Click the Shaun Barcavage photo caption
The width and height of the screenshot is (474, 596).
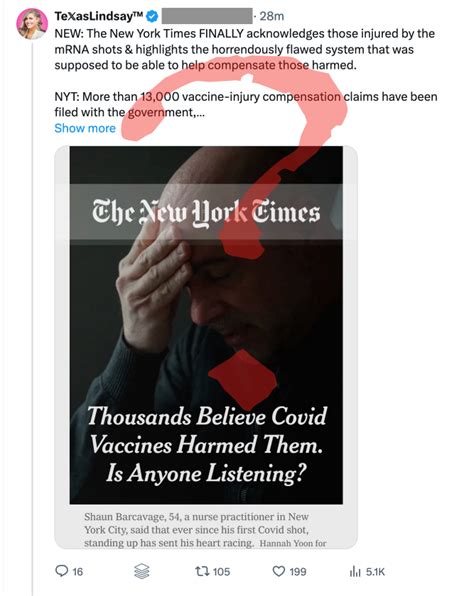click(205, 530)
